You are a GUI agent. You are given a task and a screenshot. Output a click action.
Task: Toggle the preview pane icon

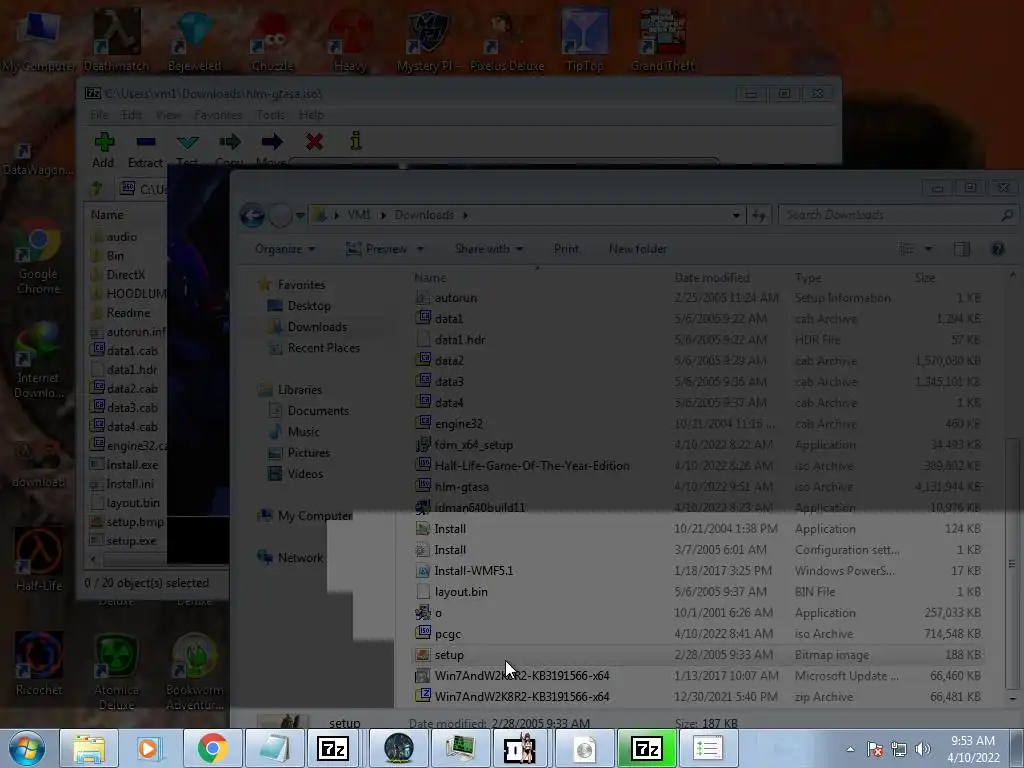[962, 249]
